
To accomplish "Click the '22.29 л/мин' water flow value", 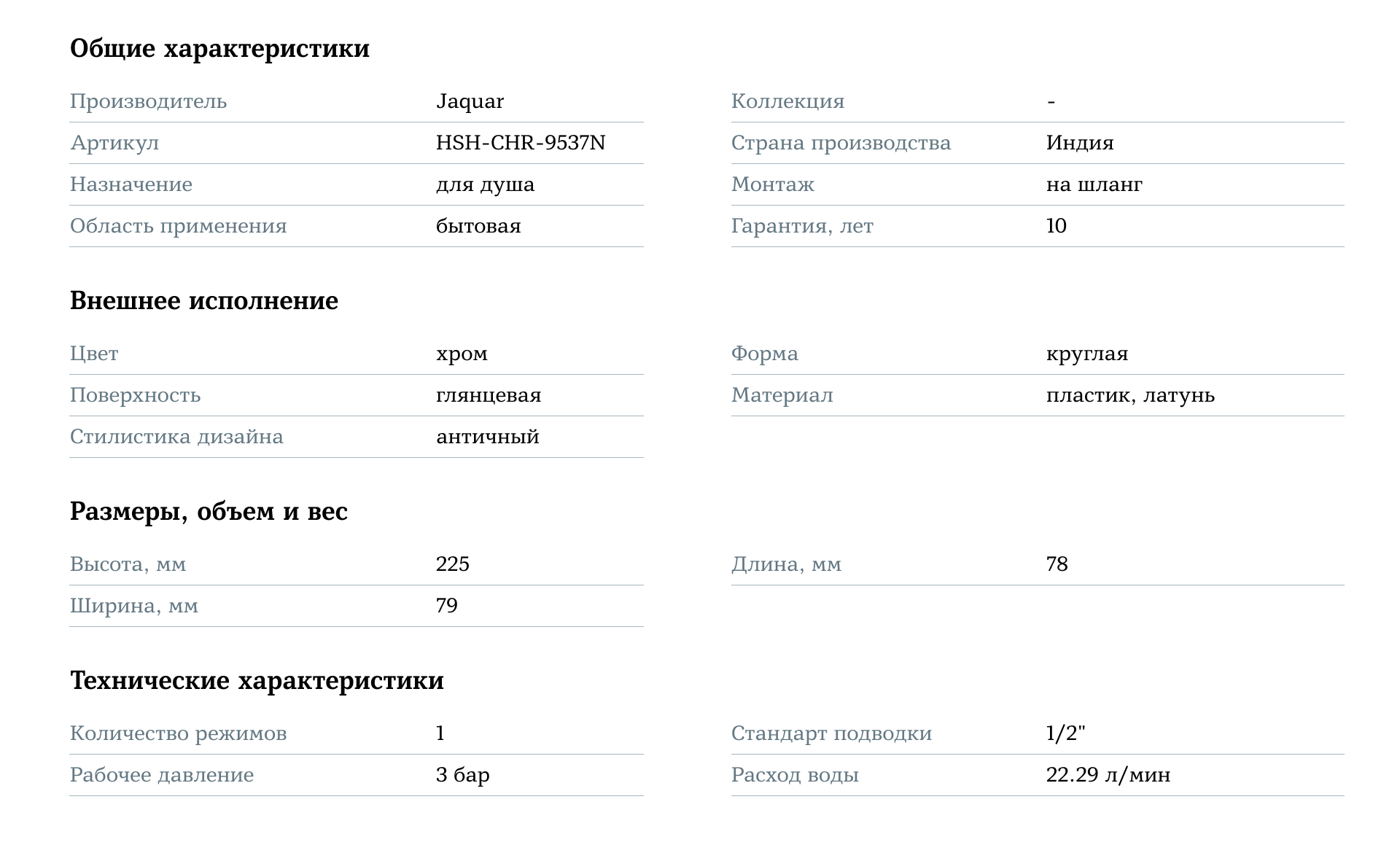I will click(1108, 775).
